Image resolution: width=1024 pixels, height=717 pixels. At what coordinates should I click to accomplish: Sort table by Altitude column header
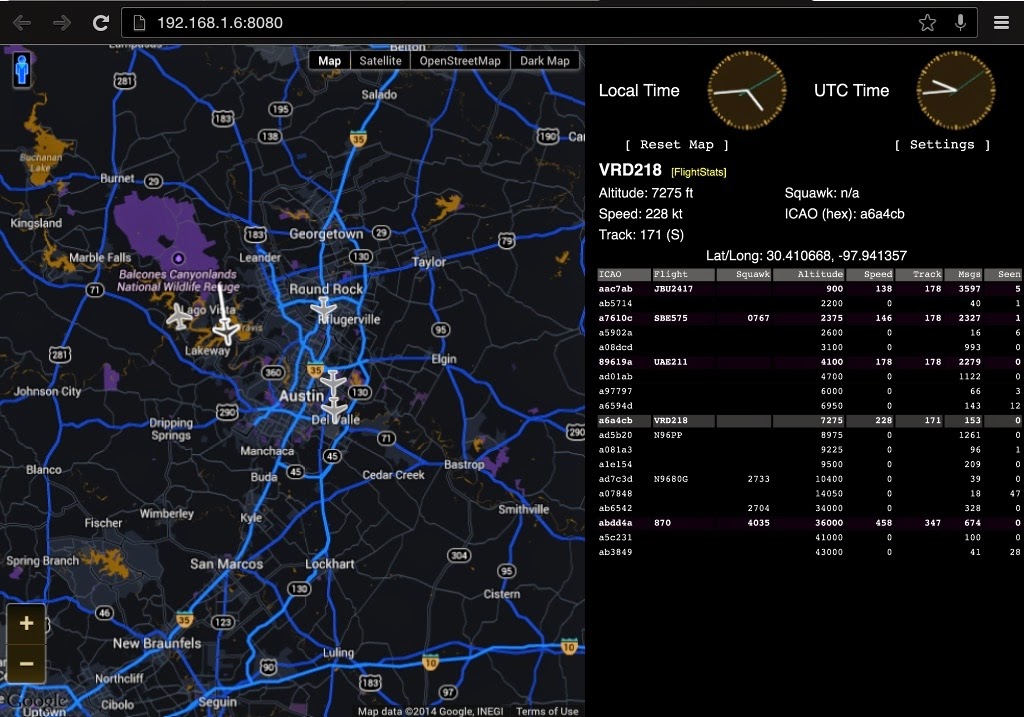[809, 274]
